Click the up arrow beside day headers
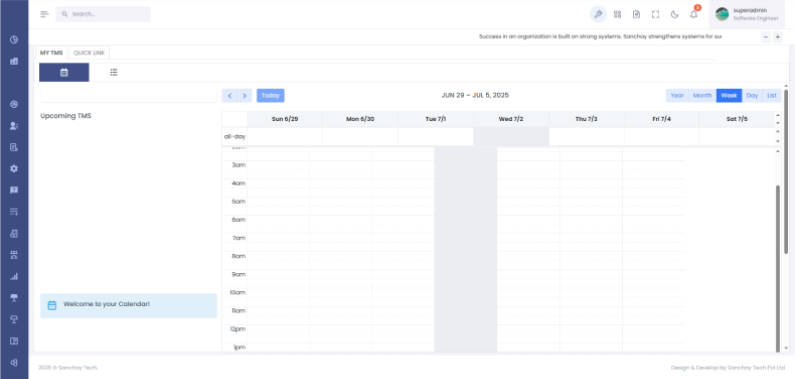This screenshot has width=795, height=379. point(778,116)
